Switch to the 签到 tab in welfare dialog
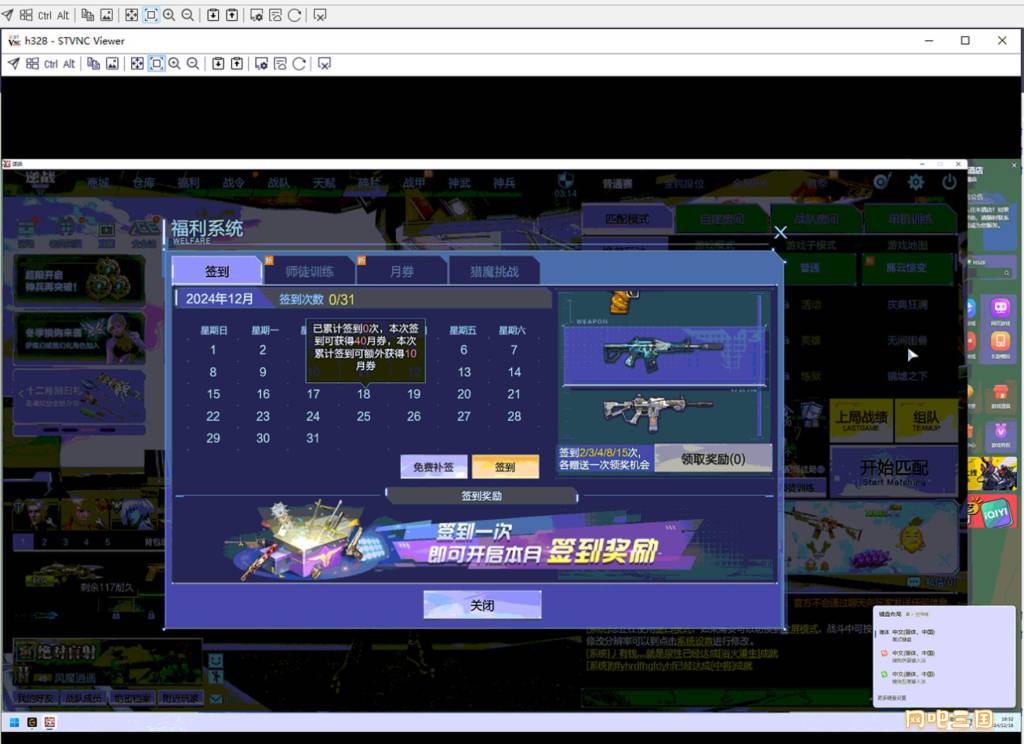Image resolution: width=1024 pixels, height=744 pixels. (x=217, y=271)
